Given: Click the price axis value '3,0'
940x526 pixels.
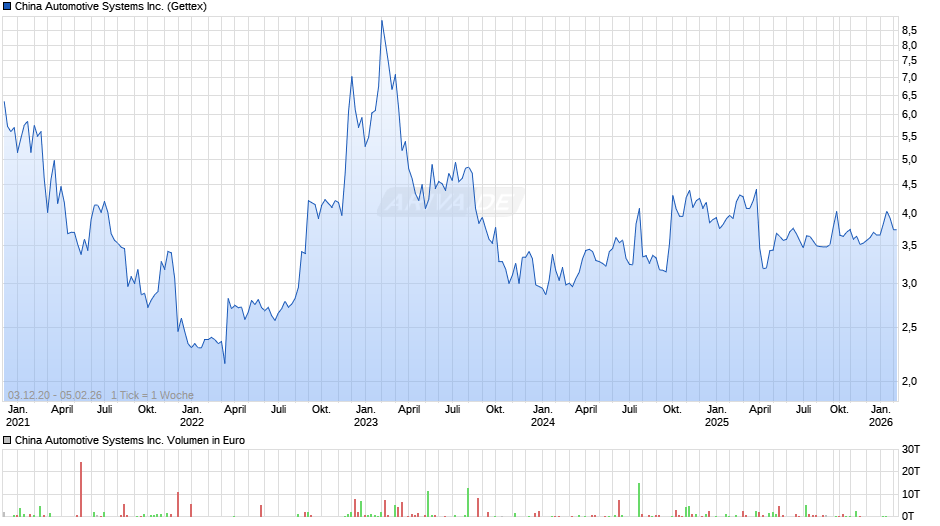Looking at the screenshot, I should [909, 284].
